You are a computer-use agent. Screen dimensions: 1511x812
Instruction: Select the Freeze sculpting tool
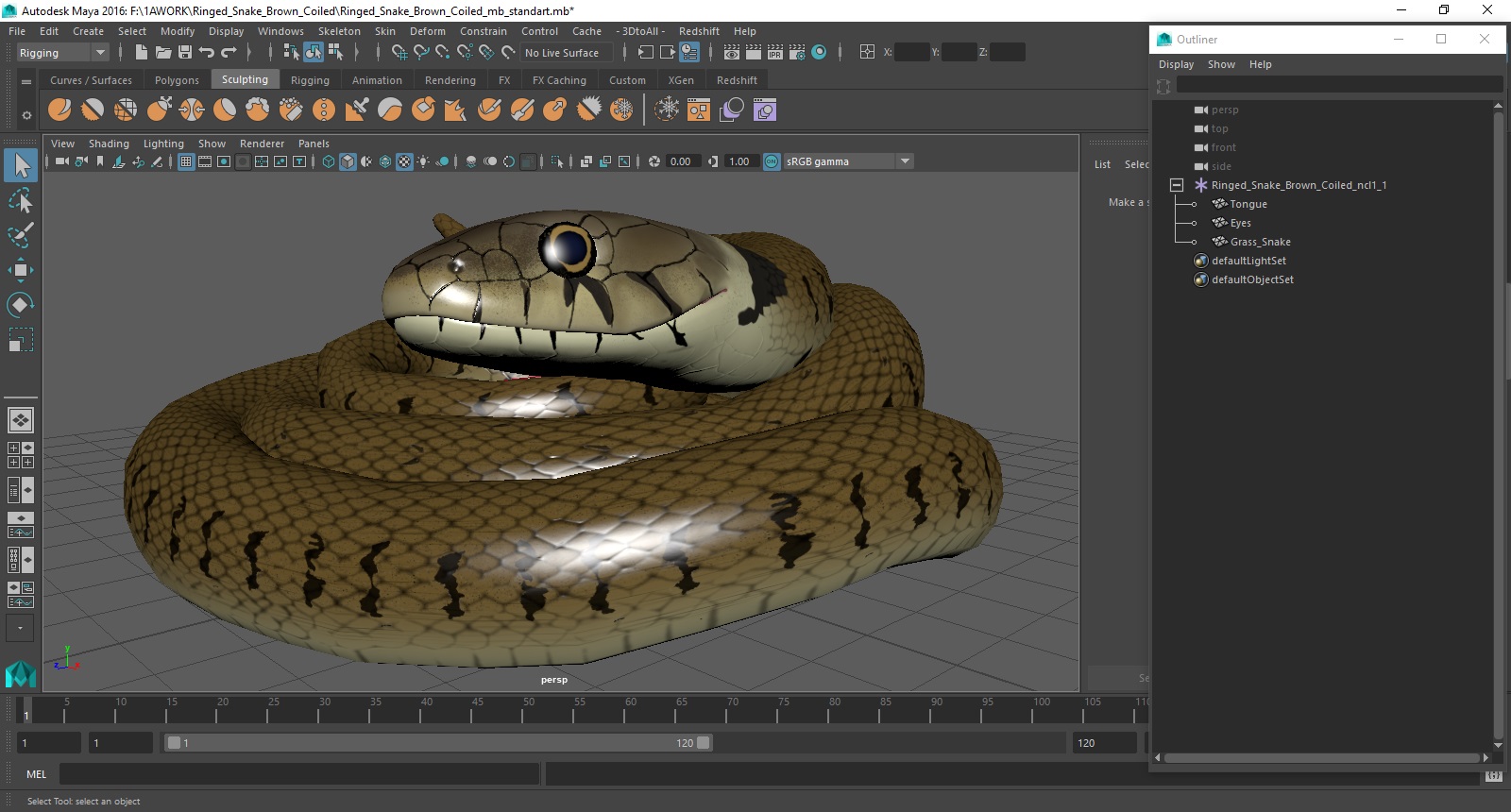pos(621,110)
